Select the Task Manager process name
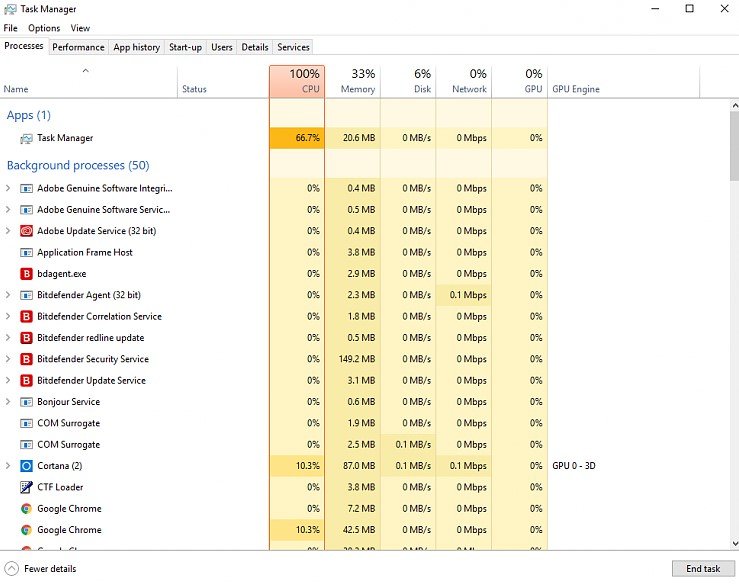739x584 pixels. (x=65, y=138)
